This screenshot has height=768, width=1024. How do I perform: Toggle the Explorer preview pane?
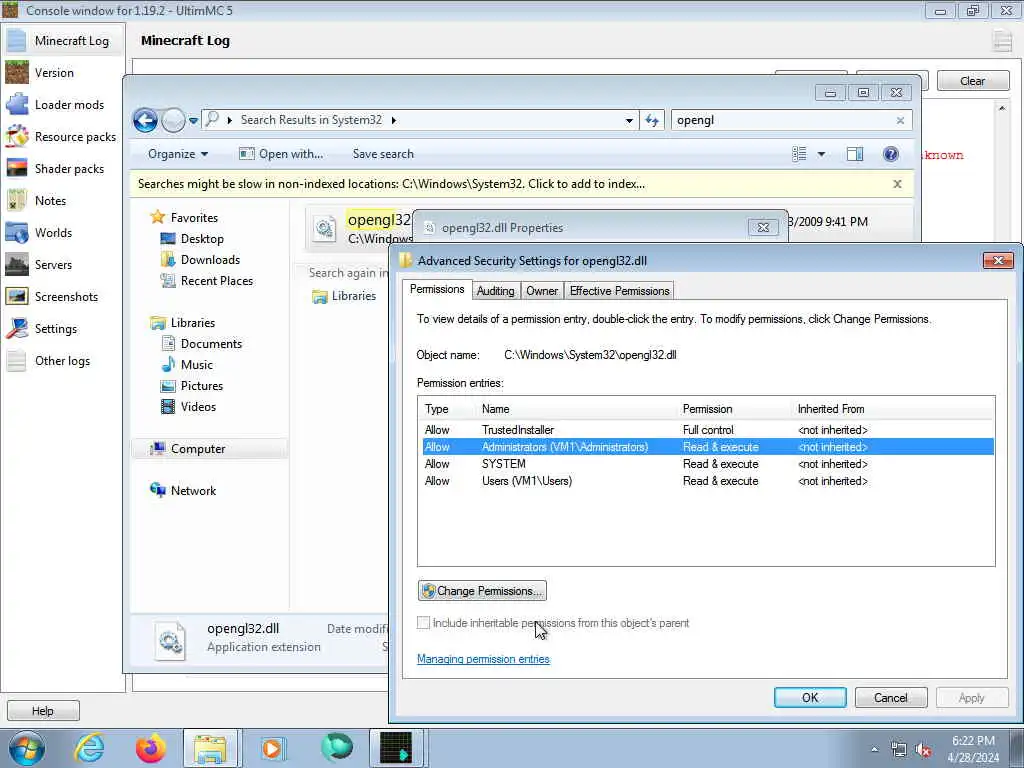click(854, 154)
